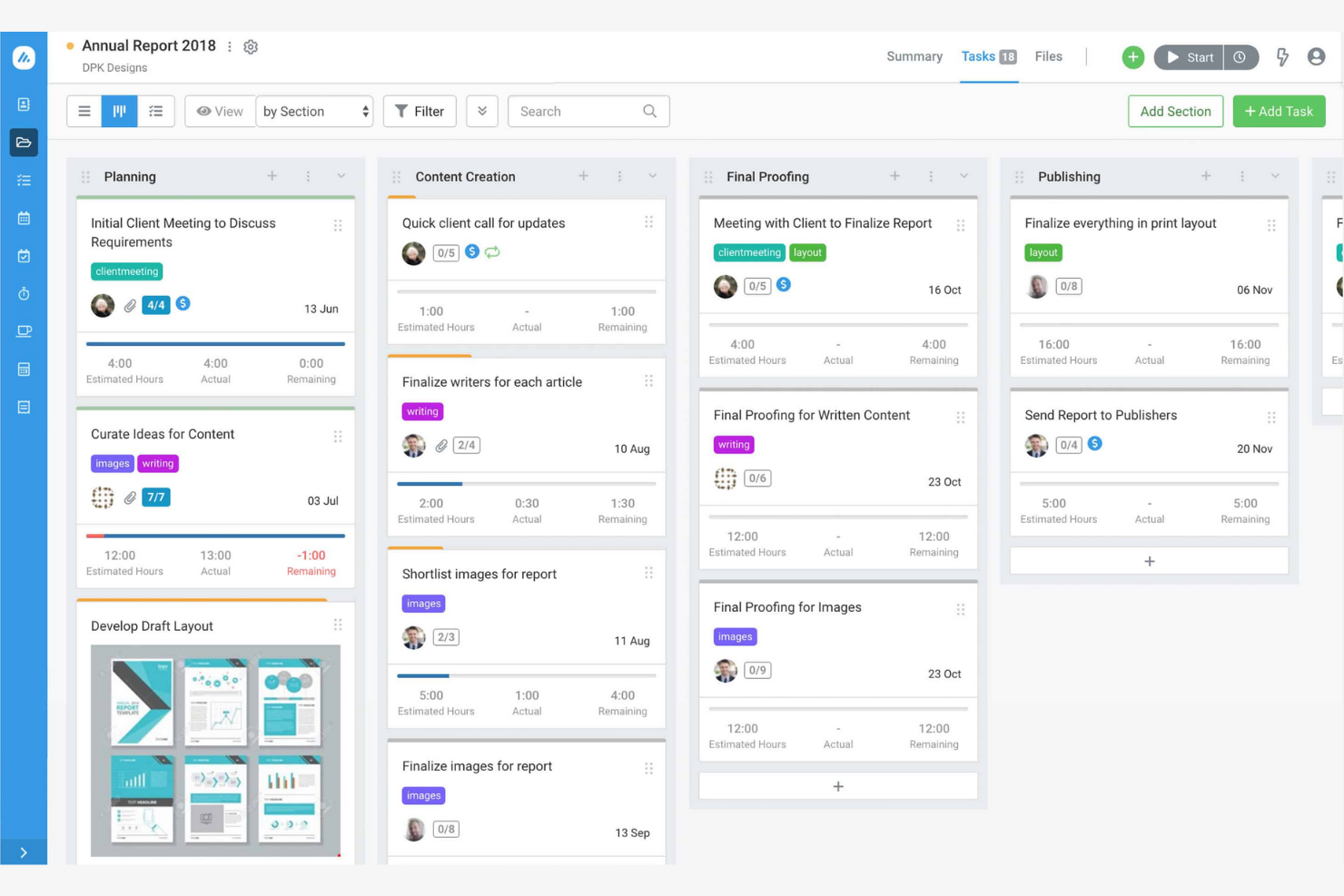1344x896 pixels.
Task: Open the green quick-add plus icon top right
Action: pos(1132,56)
